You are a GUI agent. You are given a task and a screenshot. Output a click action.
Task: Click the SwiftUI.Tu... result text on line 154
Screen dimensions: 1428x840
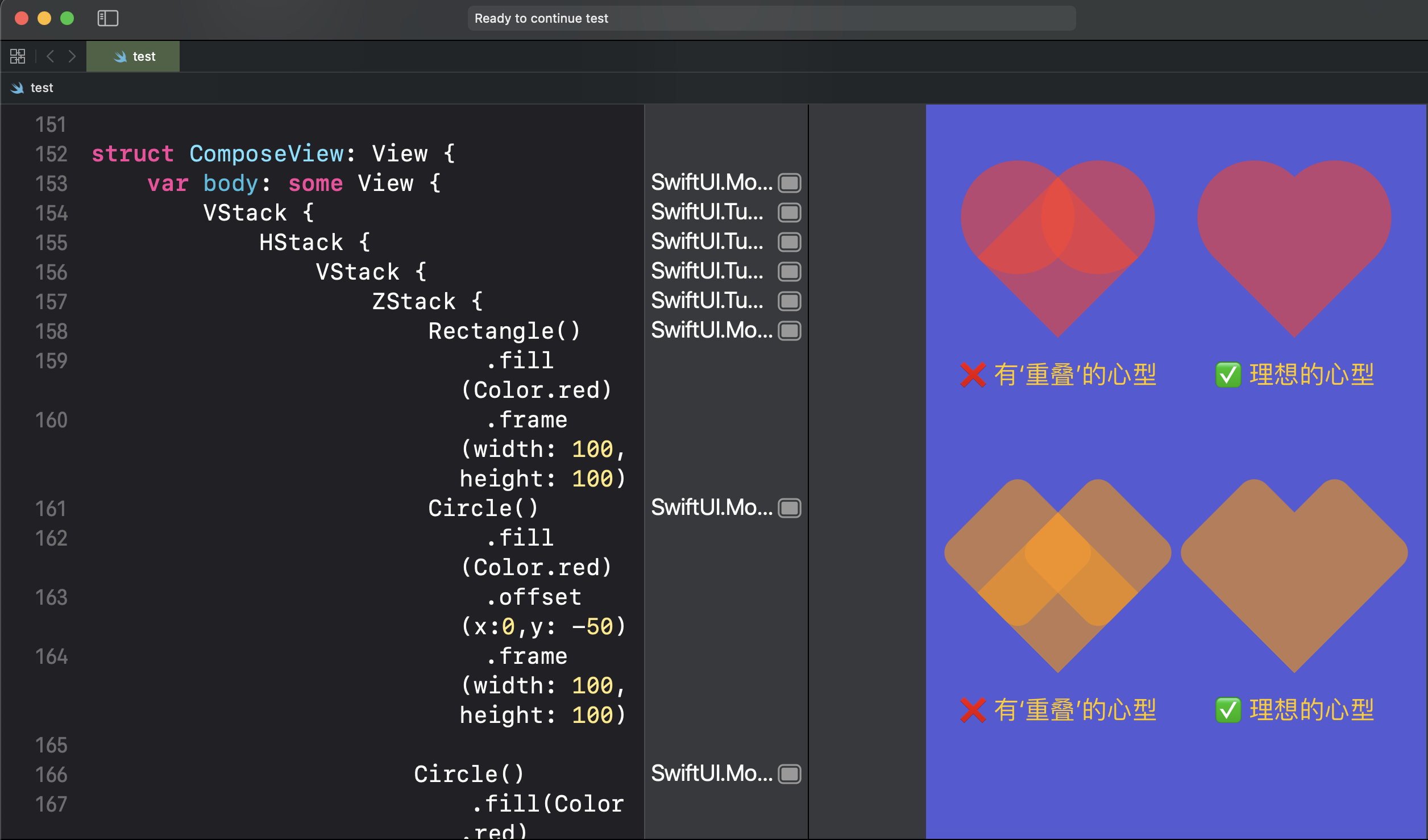coord(707,212)
